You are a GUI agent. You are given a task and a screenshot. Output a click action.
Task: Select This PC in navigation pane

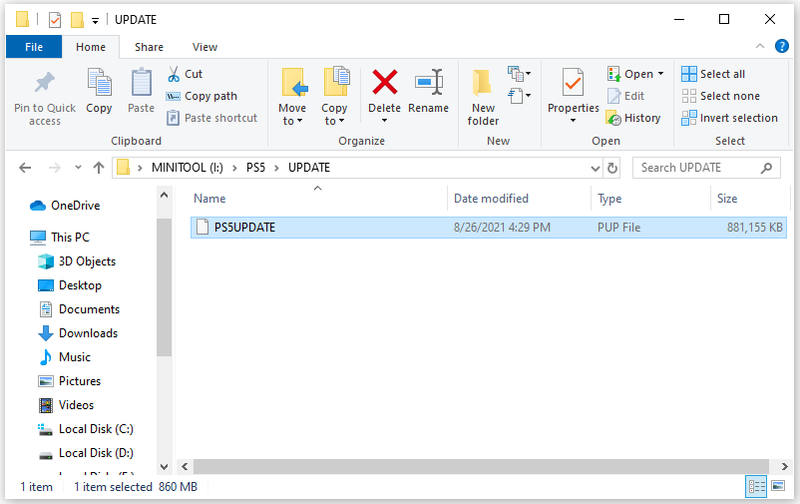[x=60, y=237]
